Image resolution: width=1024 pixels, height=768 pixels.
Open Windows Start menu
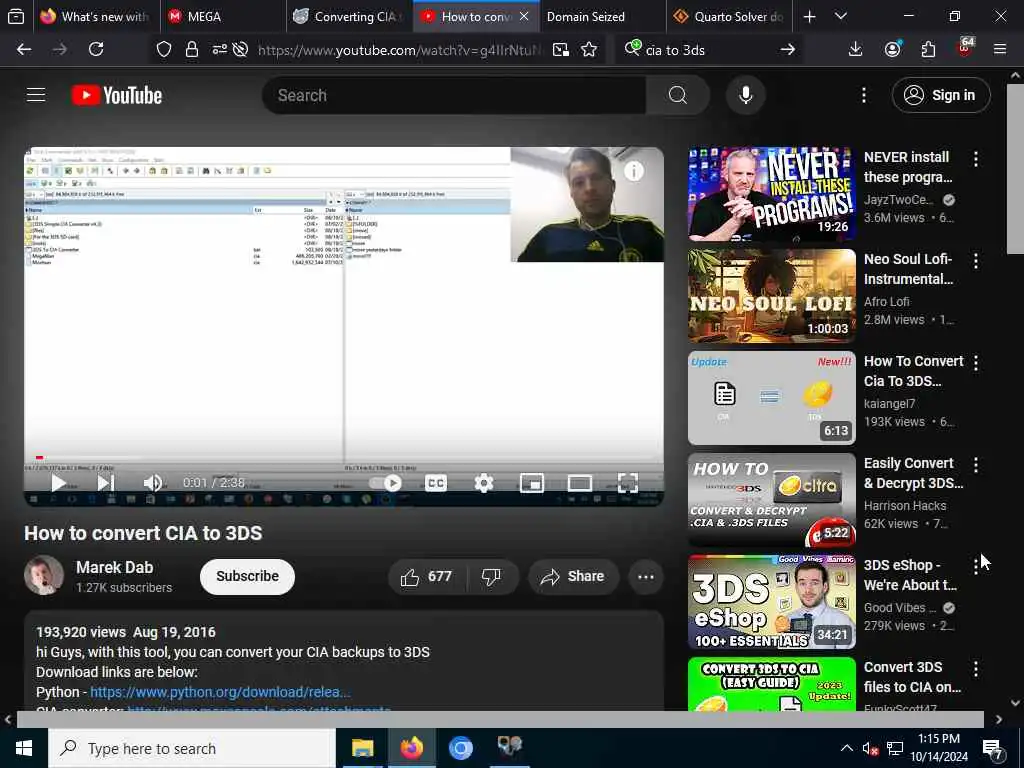24,748
